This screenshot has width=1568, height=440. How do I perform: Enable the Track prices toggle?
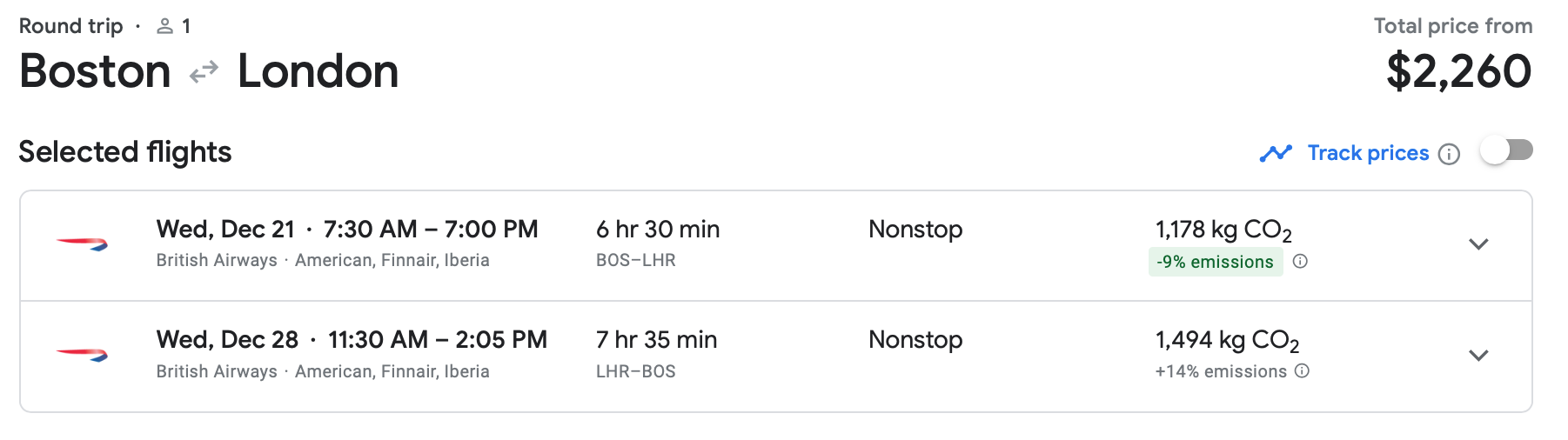click(1506, 151)
